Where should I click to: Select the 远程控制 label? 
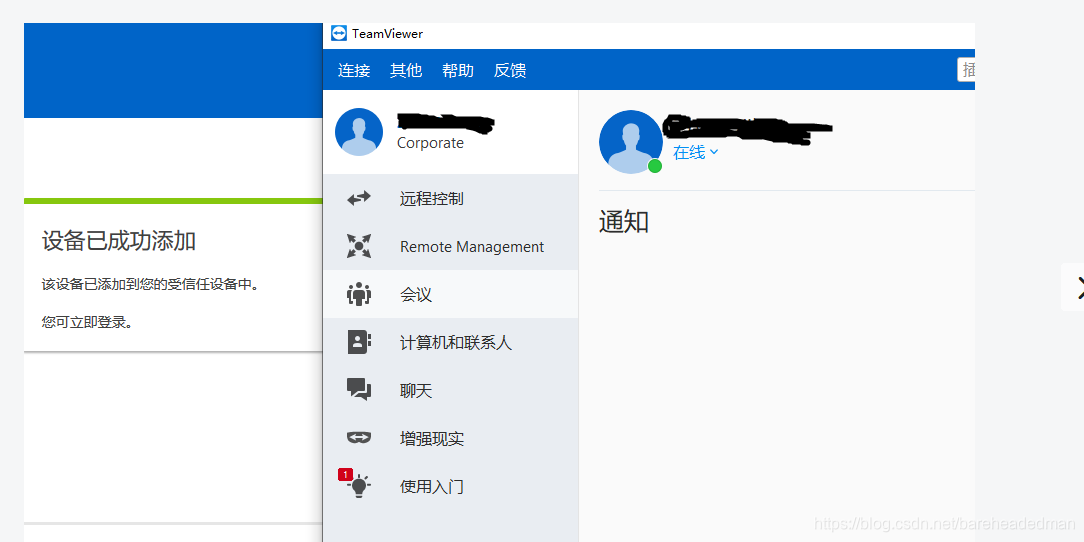click(431, 199)
